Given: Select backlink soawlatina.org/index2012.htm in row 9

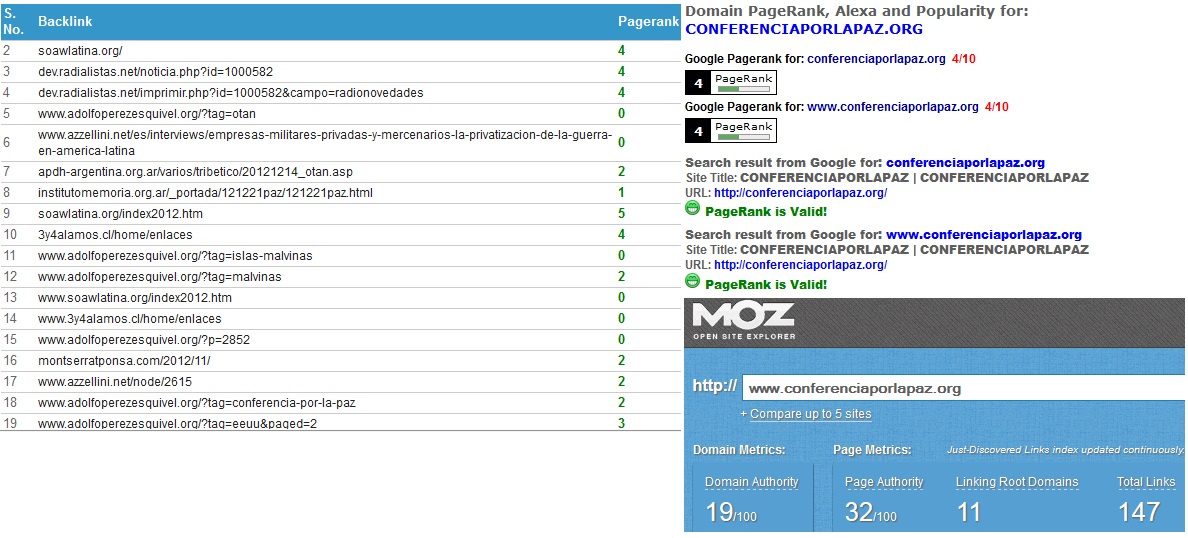Looking at the screenshot, I should [120, 214].
